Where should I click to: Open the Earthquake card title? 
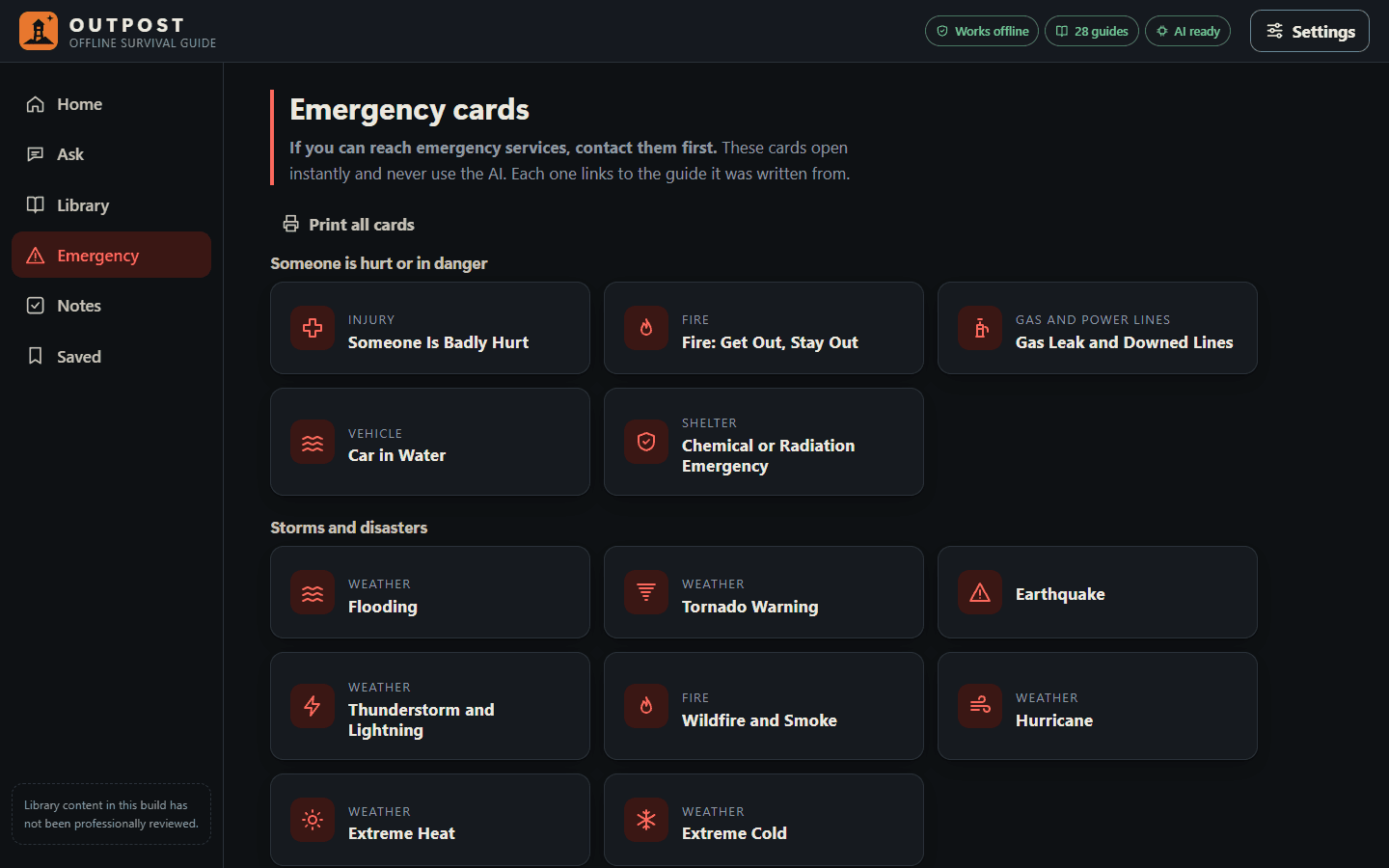pos(1060,594)
